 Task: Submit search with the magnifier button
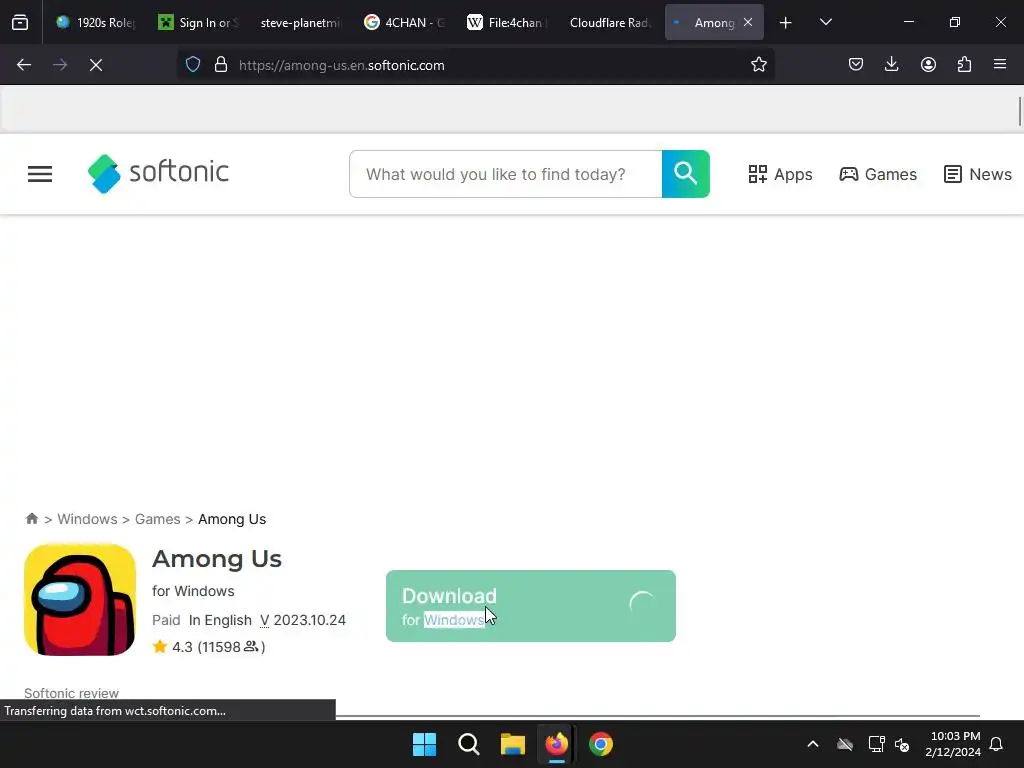click(x=686, y=174)
